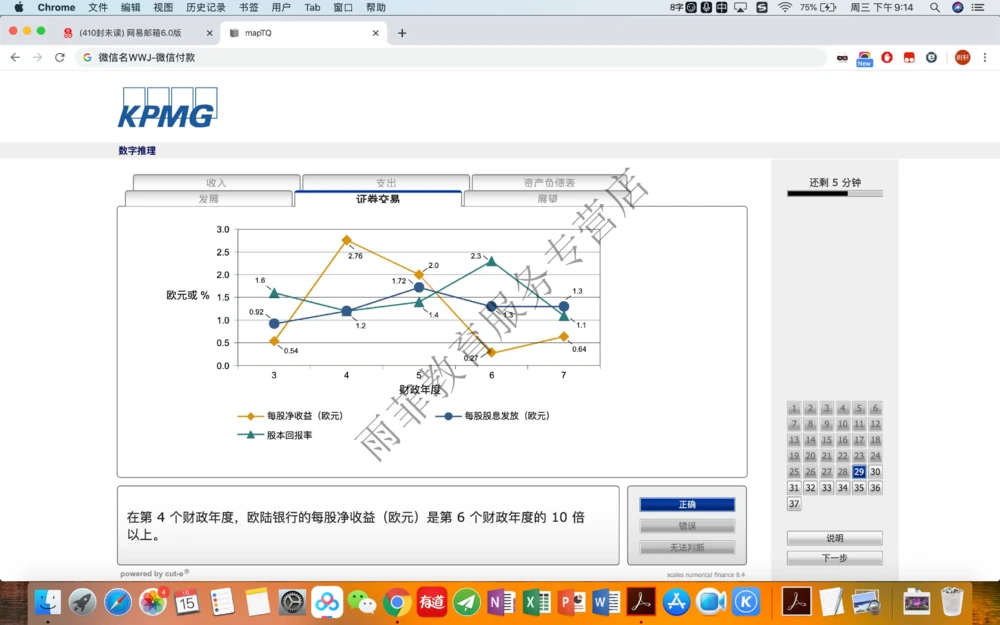Click the 说明 button

point(835,537)
